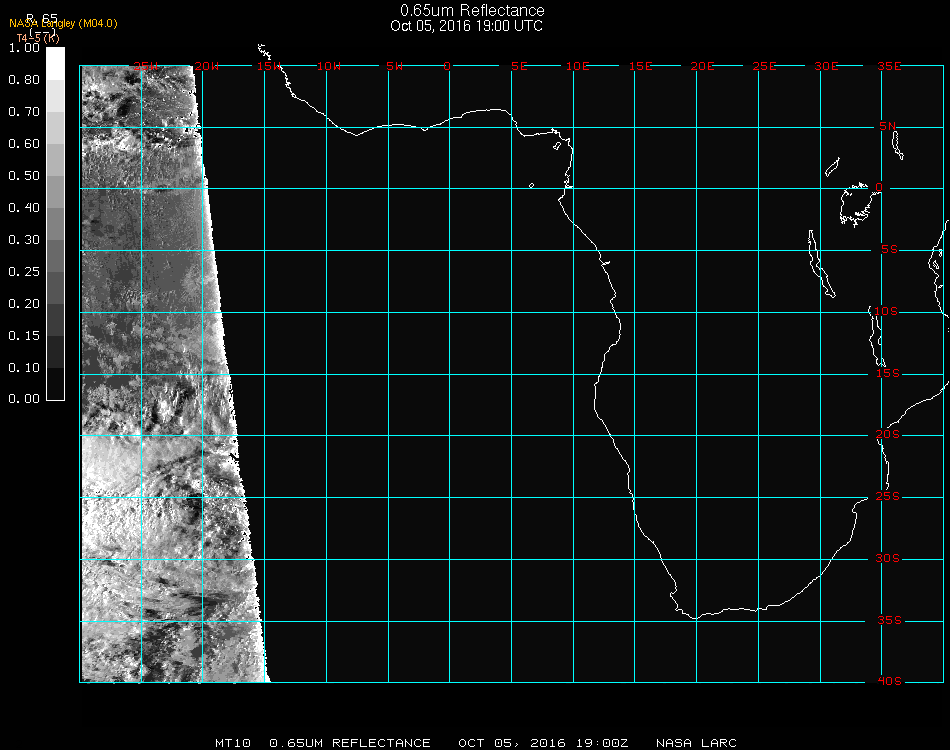The height and width of the screenshot is (750, 950).
Task: Click the 5S latitude label
Action: click(x=889, y=250)
